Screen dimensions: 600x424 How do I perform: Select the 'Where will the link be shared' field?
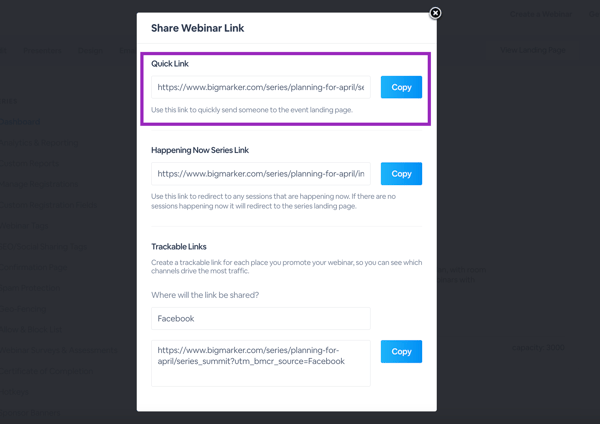click(261, 318)
